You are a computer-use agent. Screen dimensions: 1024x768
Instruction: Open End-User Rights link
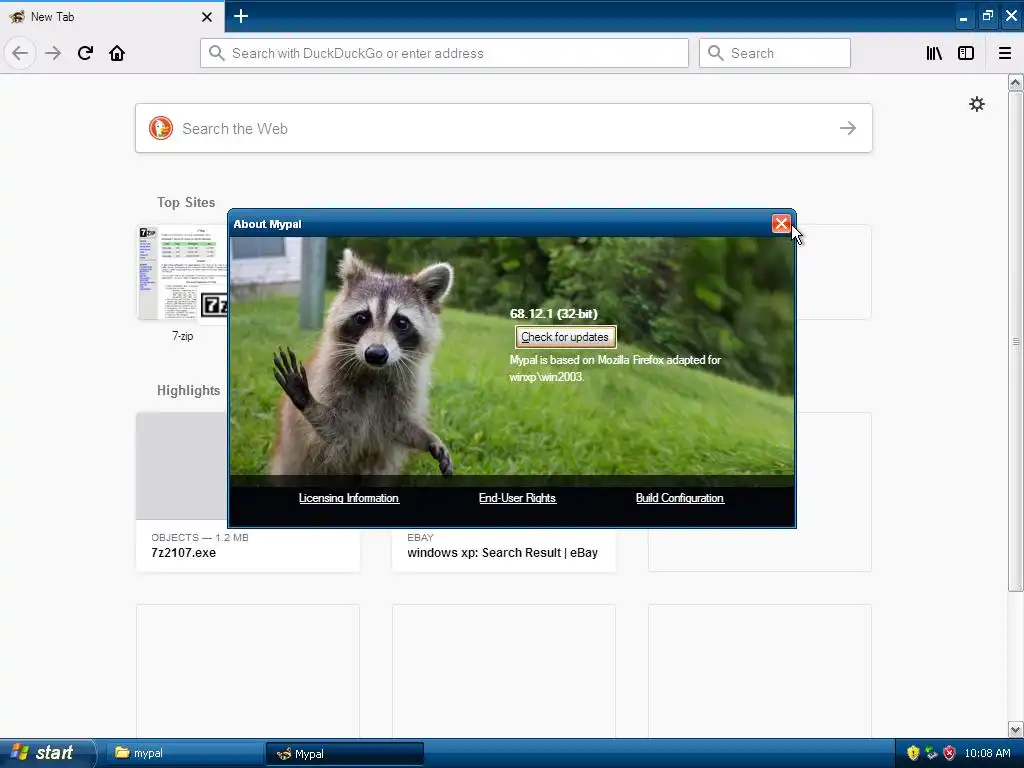[x=517, y=498]
